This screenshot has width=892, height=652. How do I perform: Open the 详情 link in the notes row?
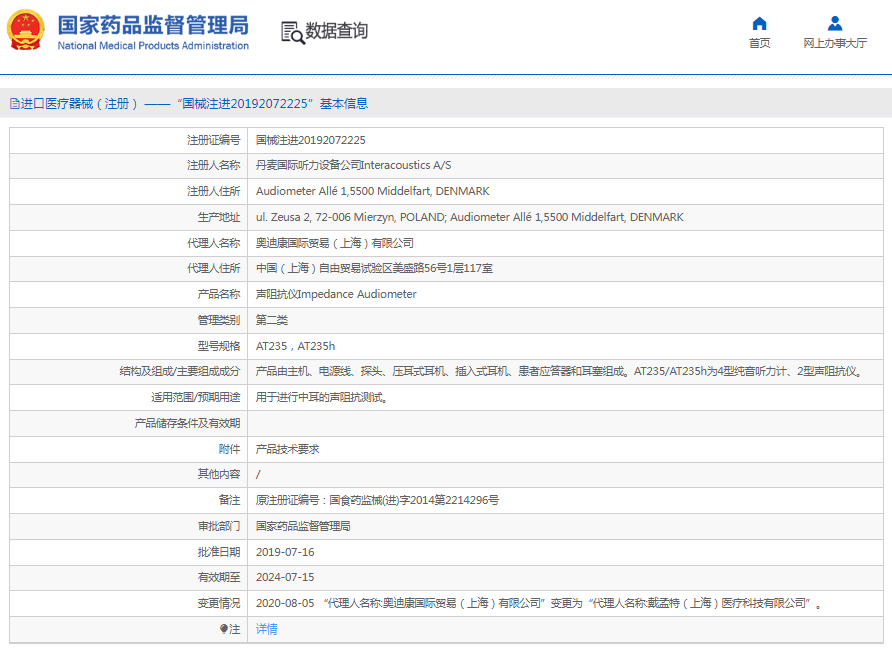click(x=267, y=629)
